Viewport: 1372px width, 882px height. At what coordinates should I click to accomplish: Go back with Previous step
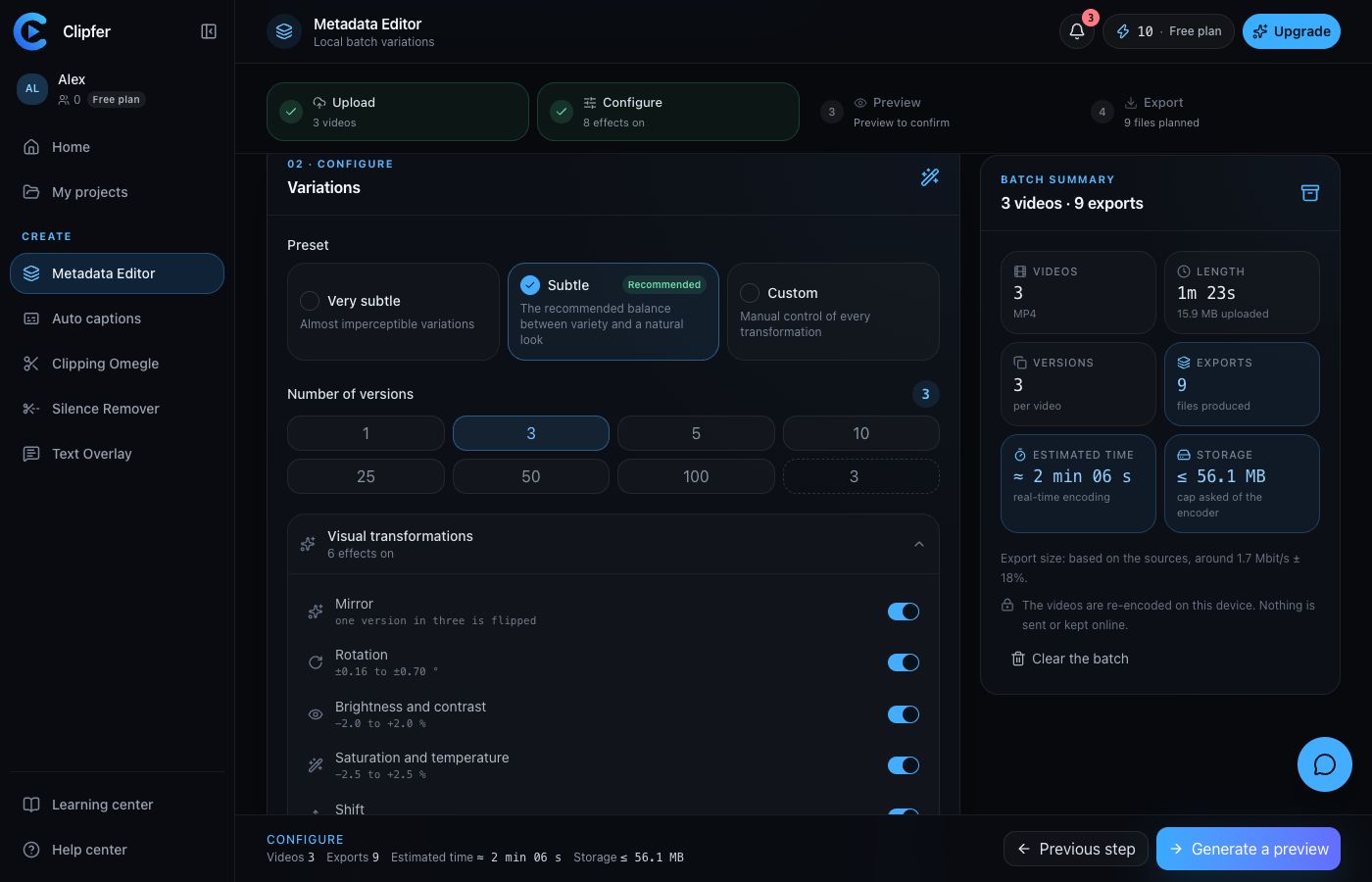(1076, 849)
